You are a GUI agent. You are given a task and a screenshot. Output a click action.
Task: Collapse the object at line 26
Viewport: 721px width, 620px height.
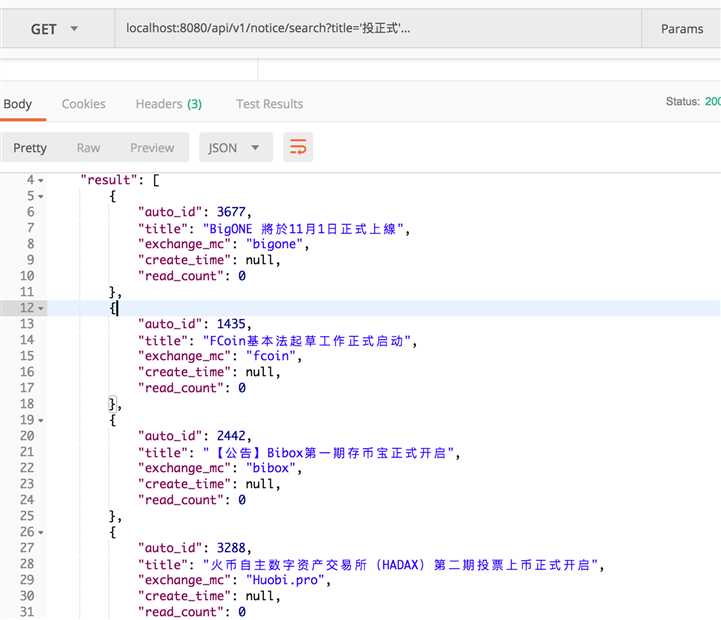(41, 532)
